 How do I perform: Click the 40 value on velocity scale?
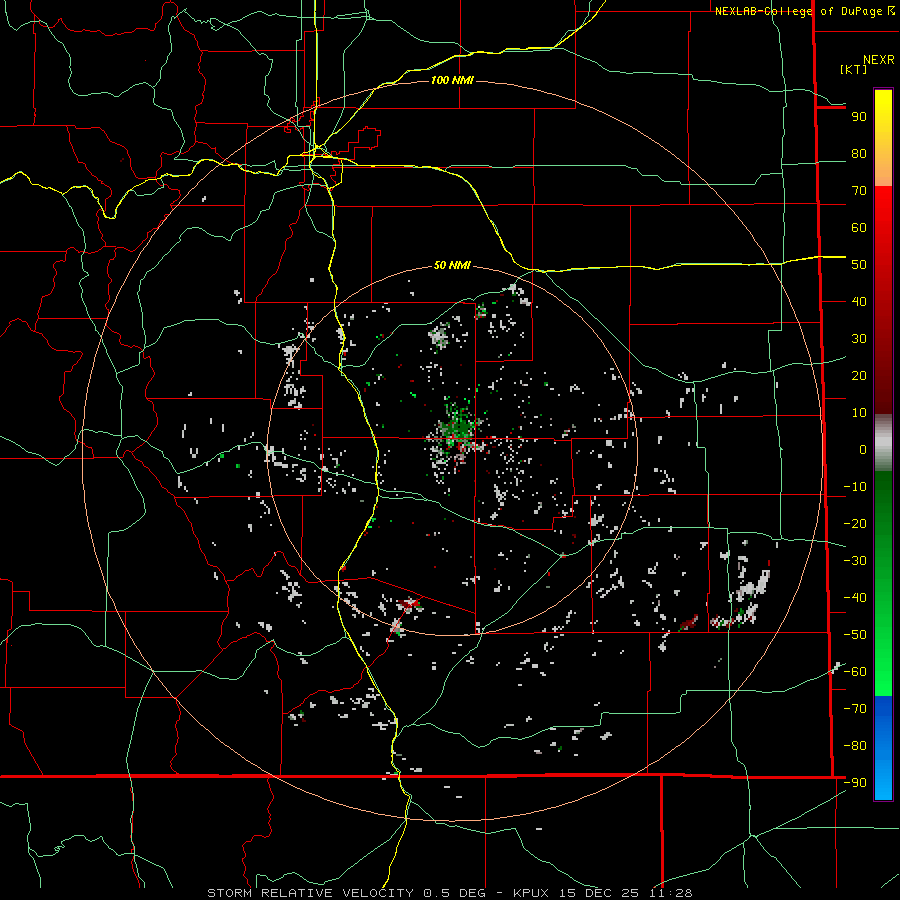tap(859, 302)
